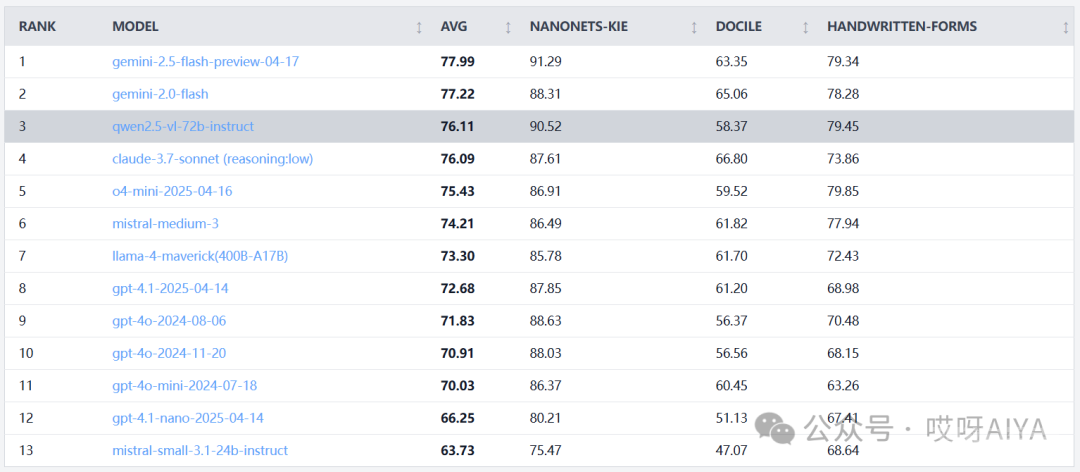This screenshot has width=1080, height=472.
Task: Open gemini-2.5-flash-preview-04-17 model link
Action: click(205, 61)
